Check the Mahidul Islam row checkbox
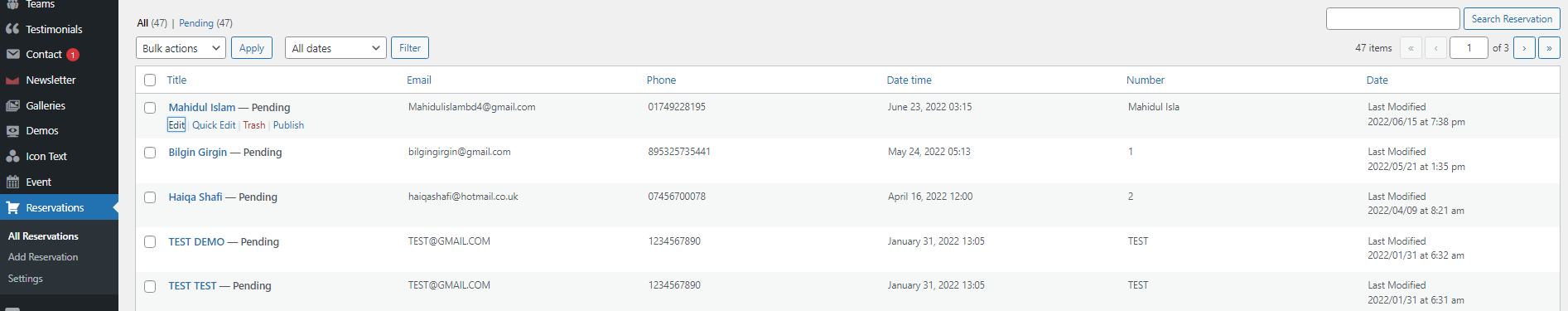1568x311 pixels. pos(150,108)
